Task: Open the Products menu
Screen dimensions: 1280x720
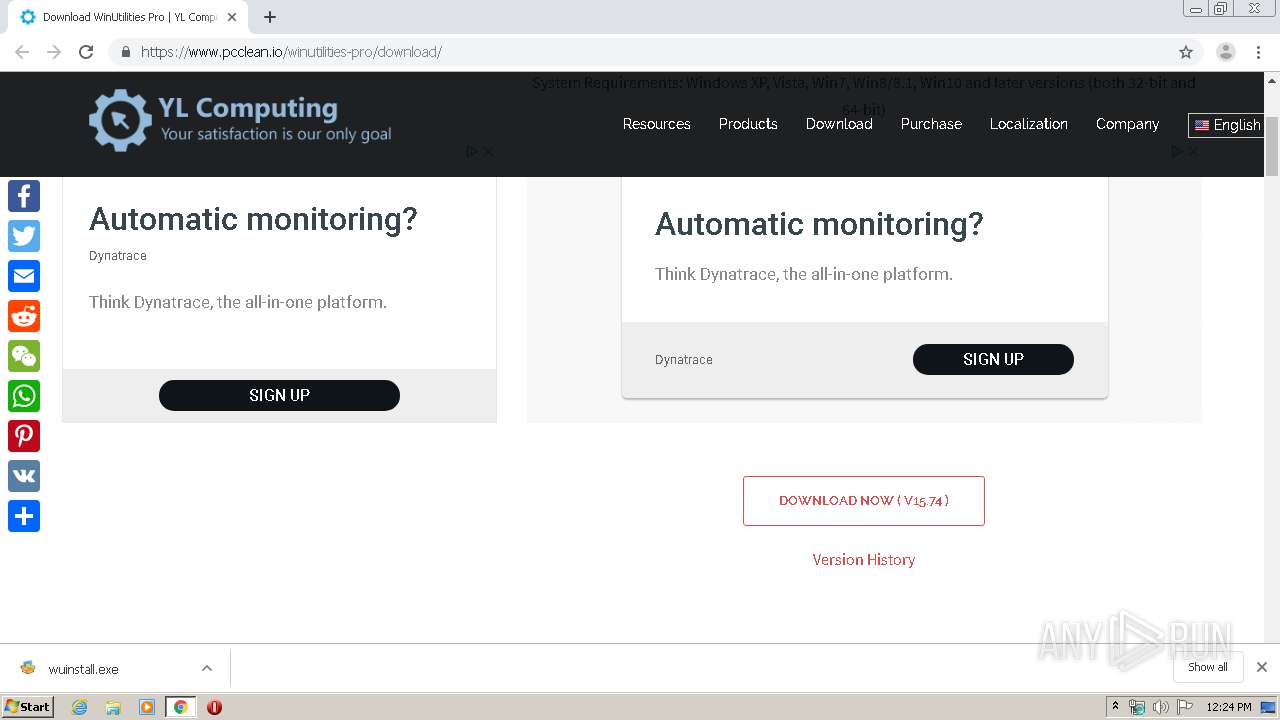Action: pos(748,124)
